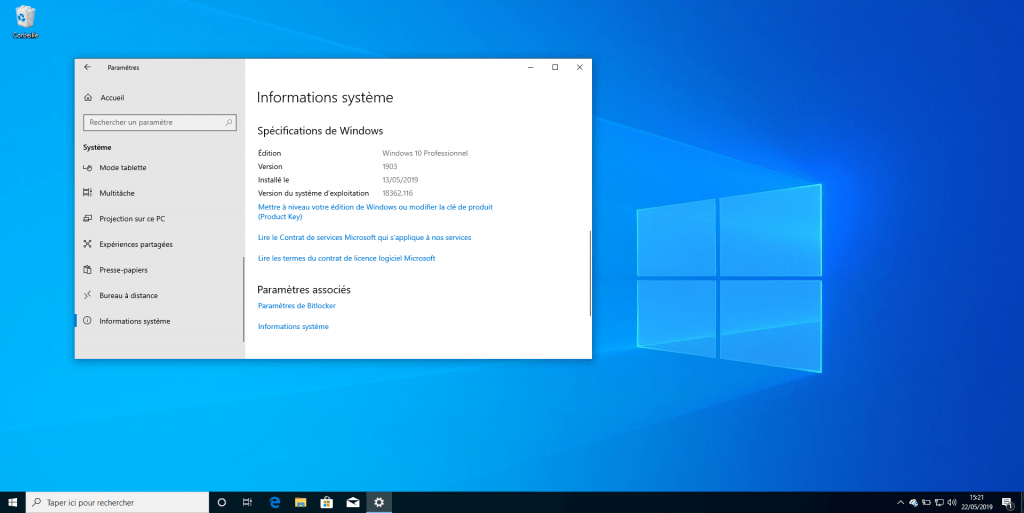The width and height of the screenshot is (1024, 513).
Task: Click the version value 1903
Action: click(x=390, y=166)
